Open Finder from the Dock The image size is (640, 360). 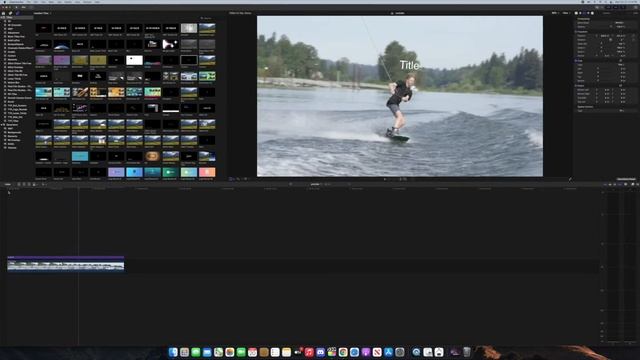[173, 352]
